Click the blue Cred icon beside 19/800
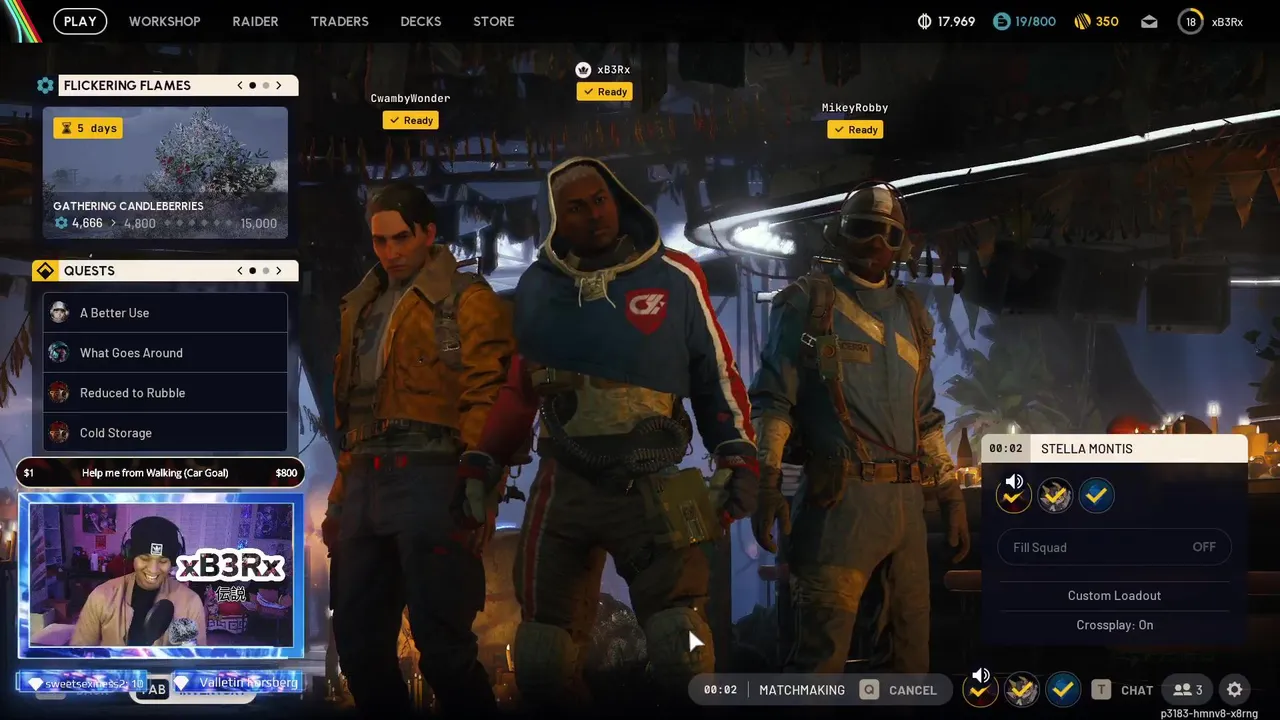Screen dimensions: 1280x720 (1001, 21)
